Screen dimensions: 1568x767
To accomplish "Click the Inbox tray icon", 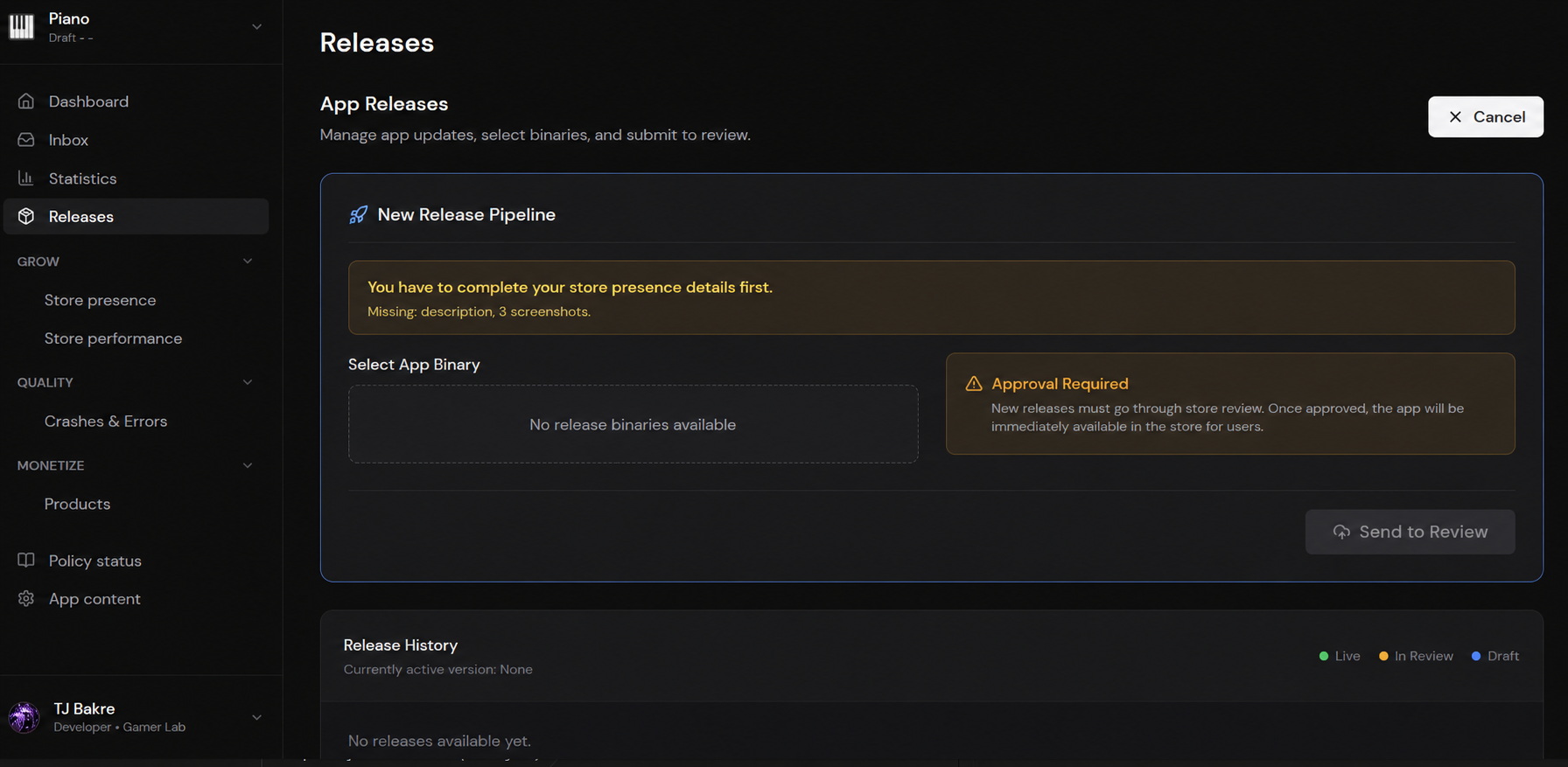I will 26,140.
